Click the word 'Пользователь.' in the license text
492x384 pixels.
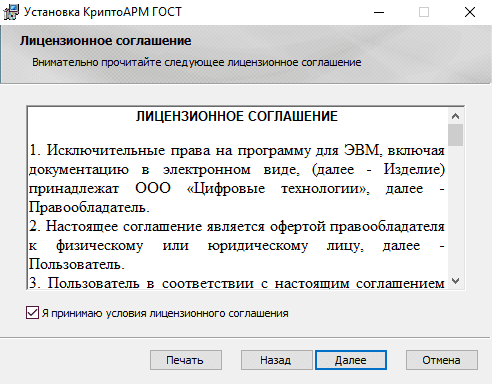tap(76, 265)
